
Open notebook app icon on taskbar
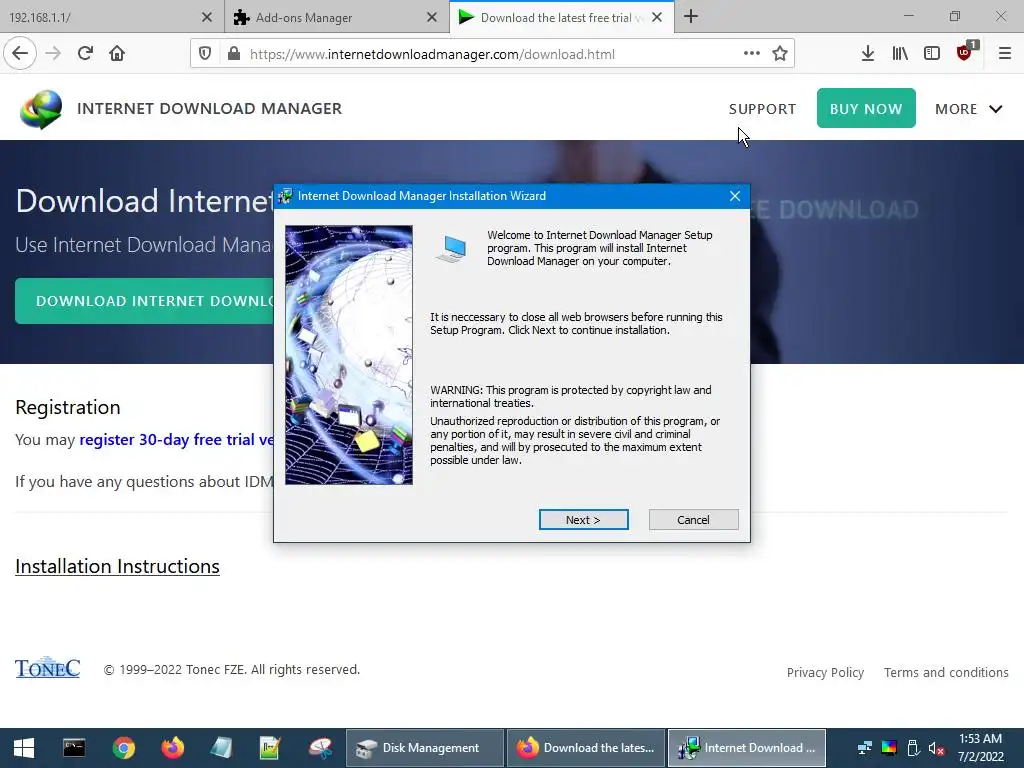click(x=221, y=748)
